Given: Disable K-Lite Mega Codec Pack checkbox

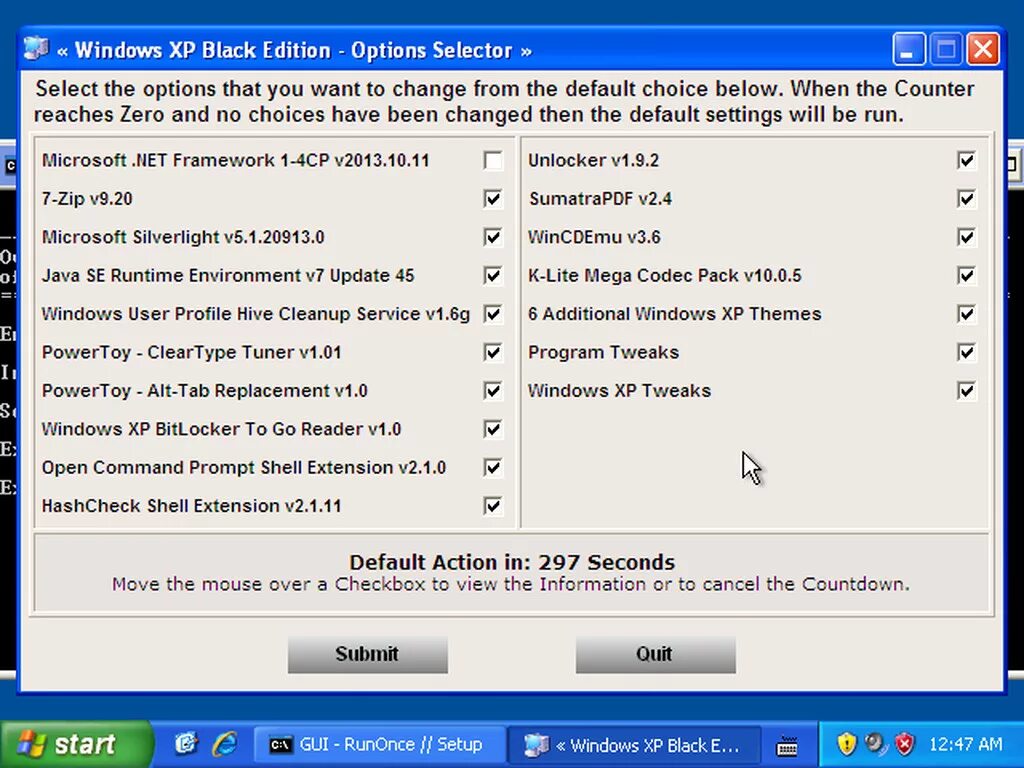Looking at the screenshot, I should point(967,276).
